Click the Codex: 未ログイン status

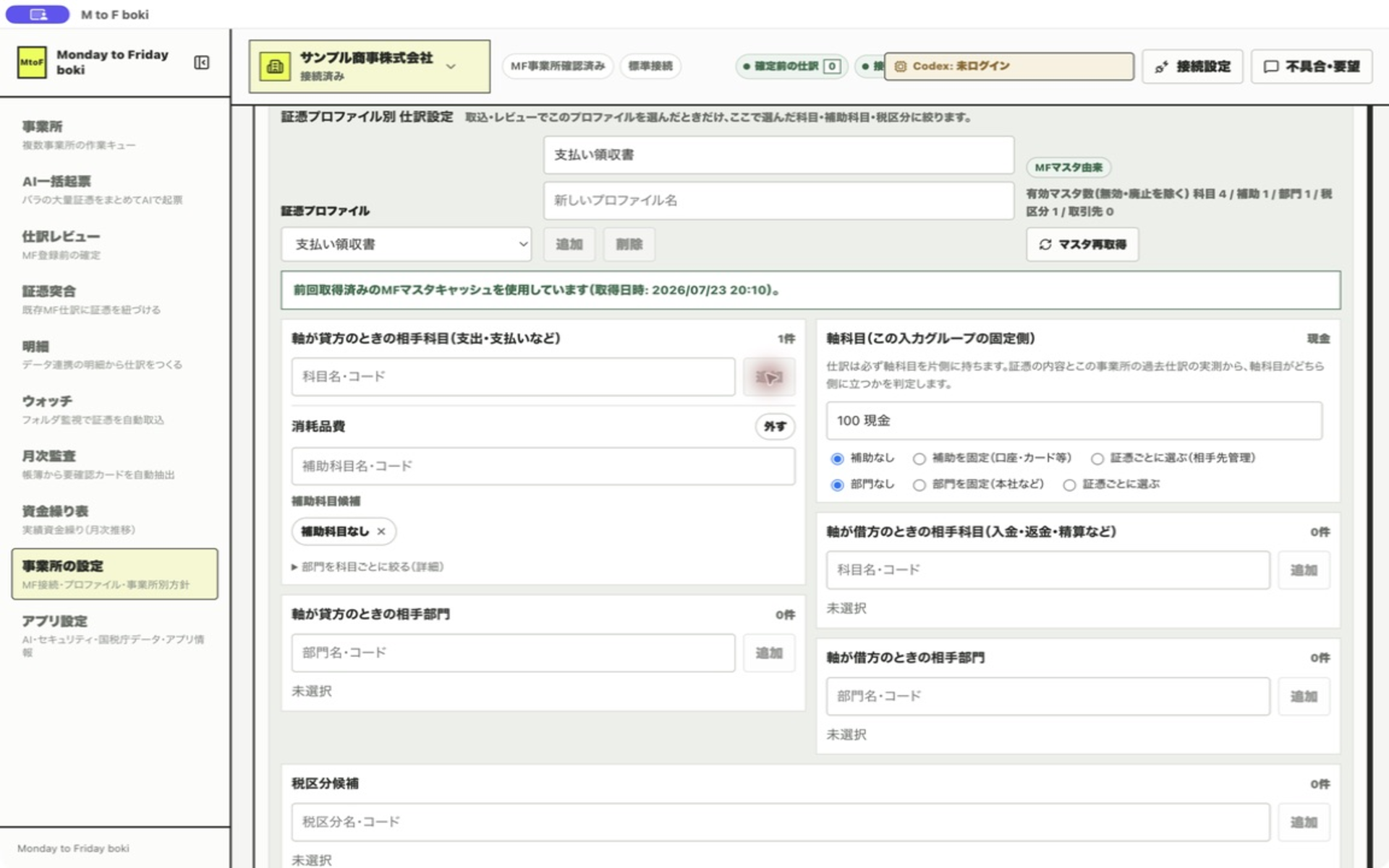[1009, 66]
